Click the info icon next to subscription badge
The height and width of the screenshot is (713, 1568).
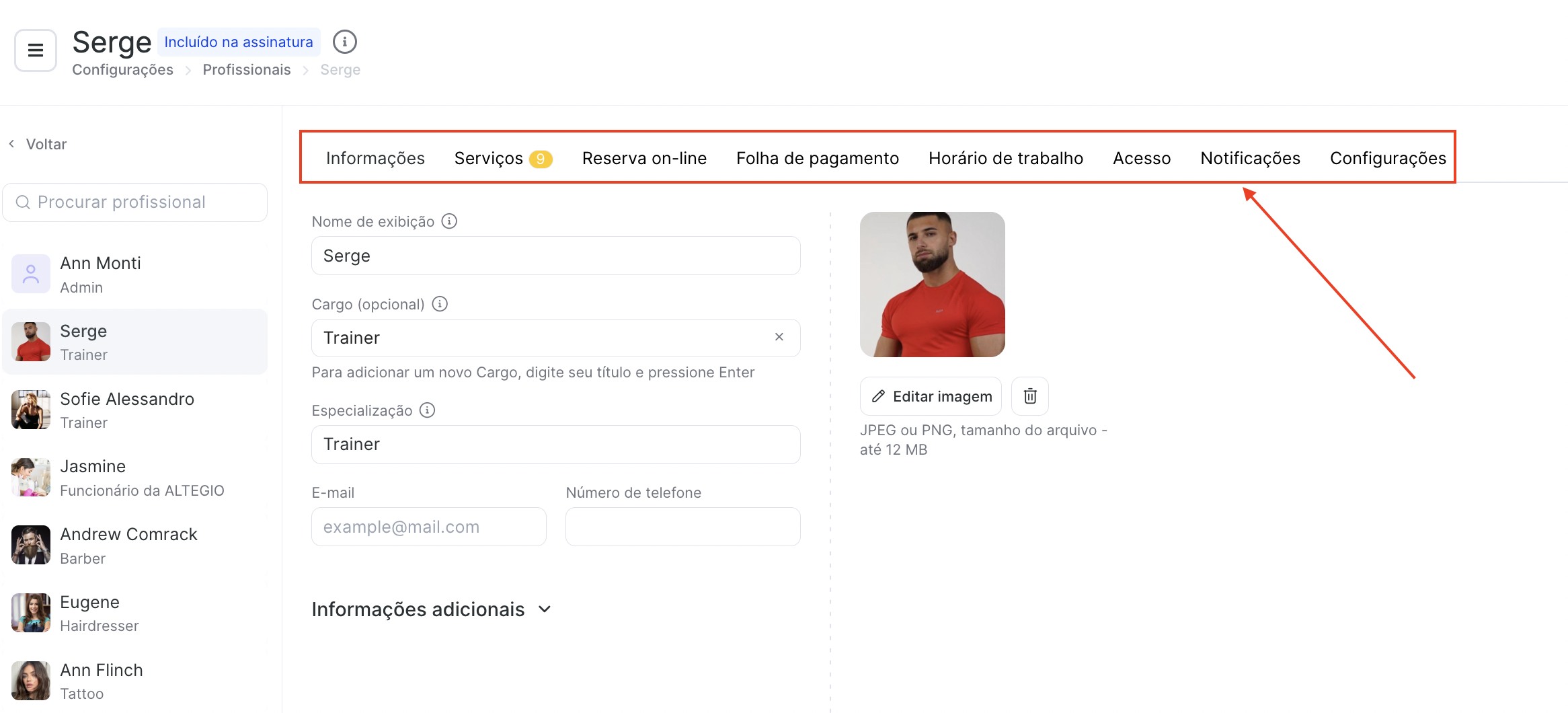(345, 42)
